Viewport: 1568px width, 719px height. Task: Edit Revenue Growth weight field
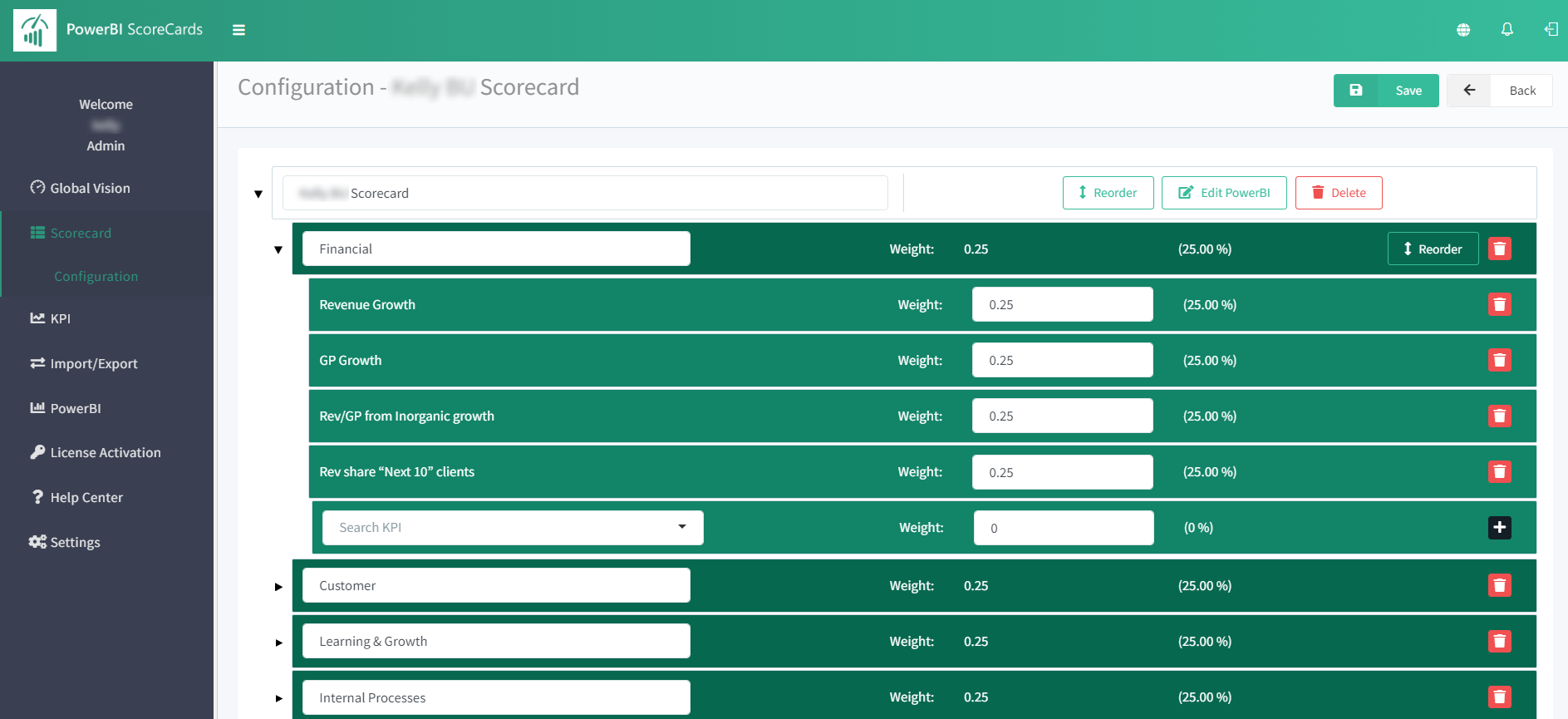[1062, 304]
